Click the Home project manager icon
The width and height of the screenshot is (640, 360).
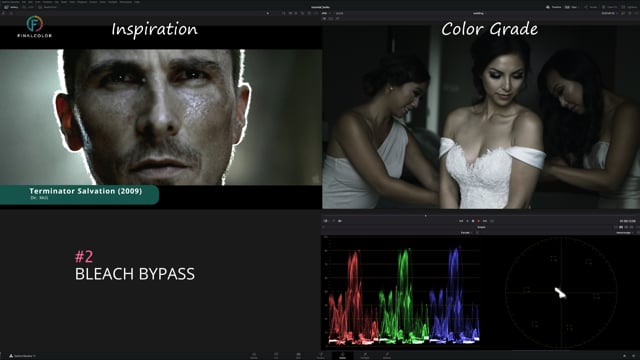coord(624,356)
